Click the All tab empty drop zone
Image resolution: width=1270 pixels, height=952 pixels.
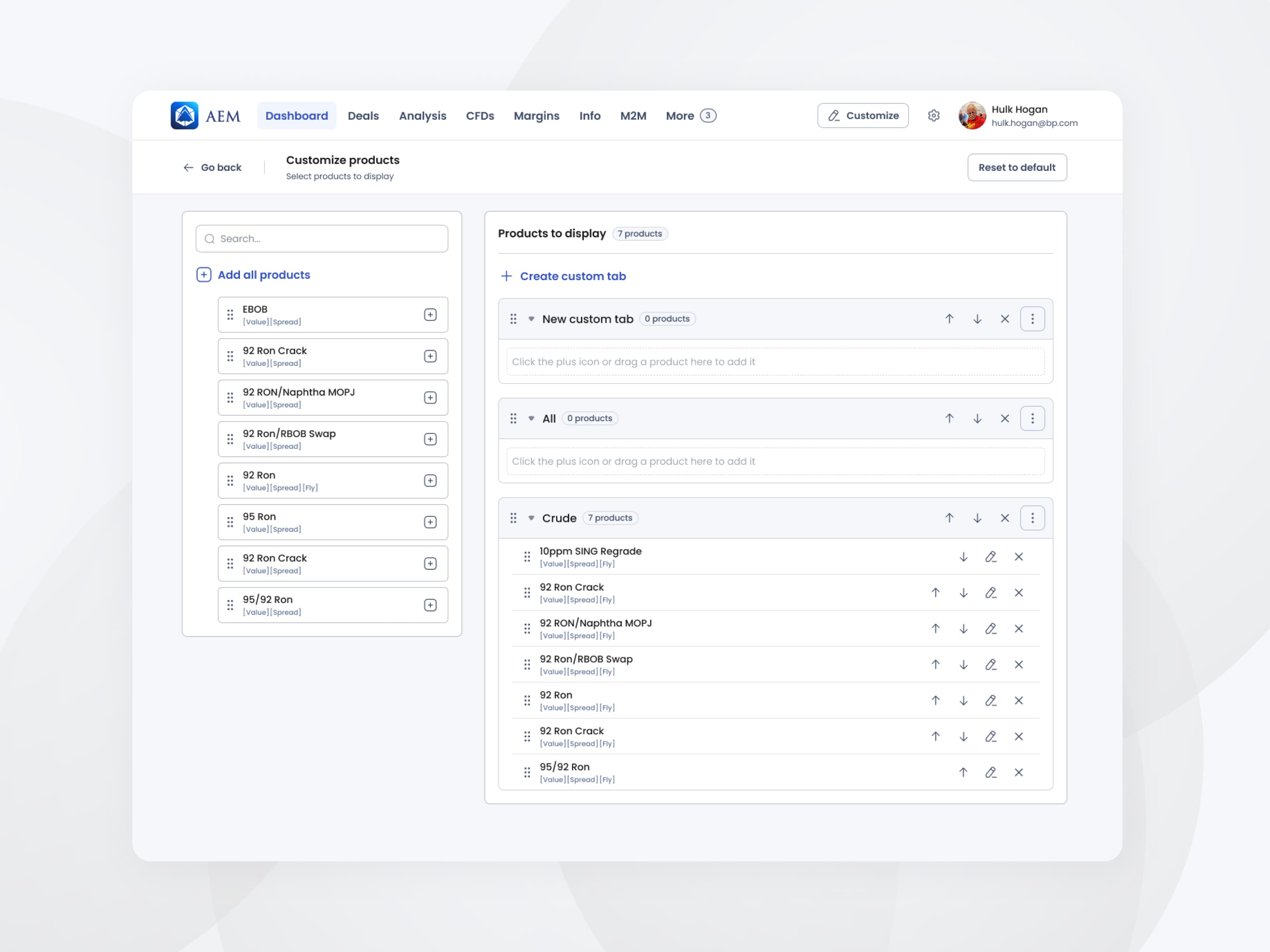pyautogui.click(x=775, y=461)
